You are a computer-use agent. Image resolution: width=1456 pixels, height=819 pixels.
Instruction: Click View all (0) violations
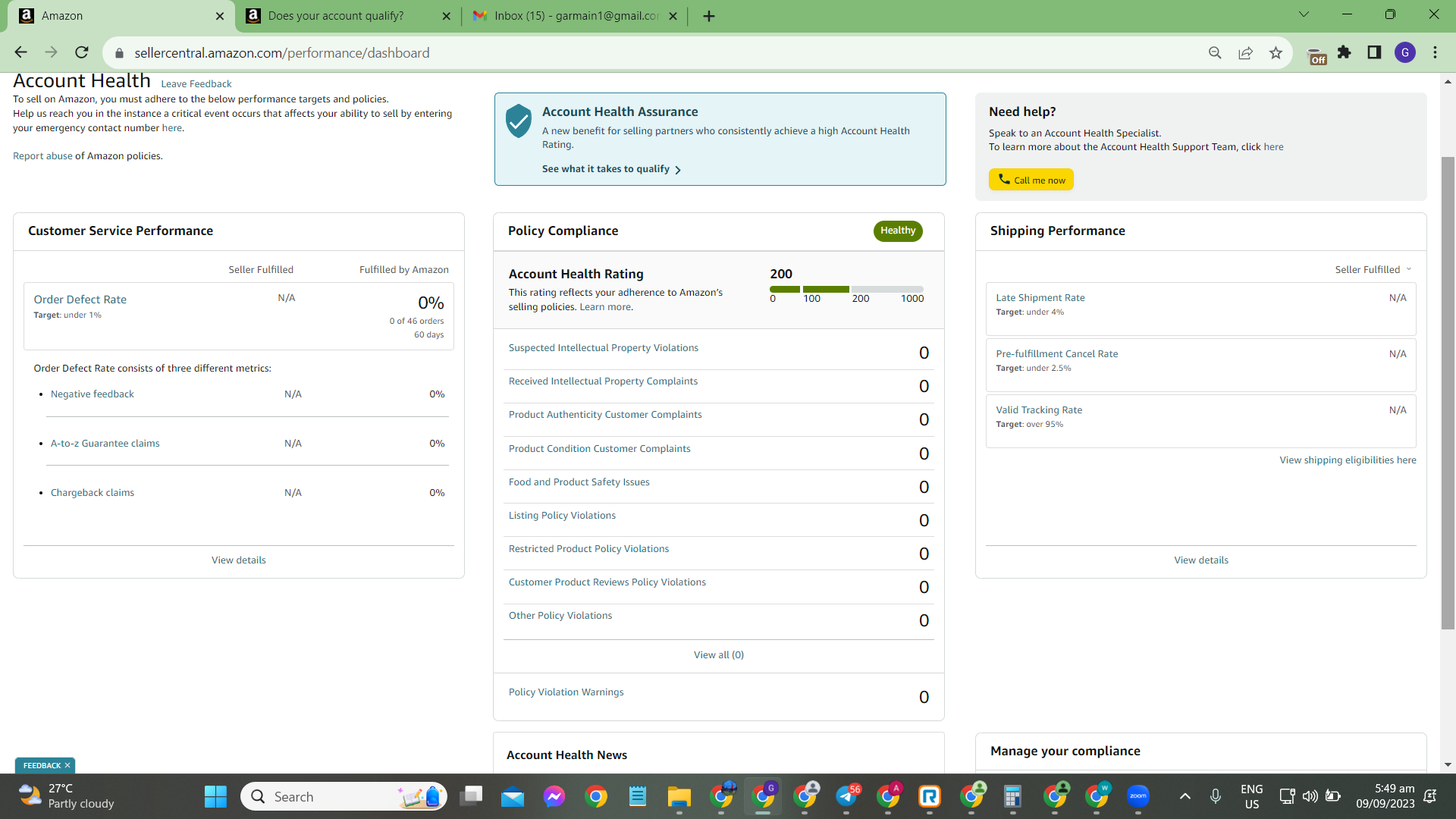coord(719,655)
